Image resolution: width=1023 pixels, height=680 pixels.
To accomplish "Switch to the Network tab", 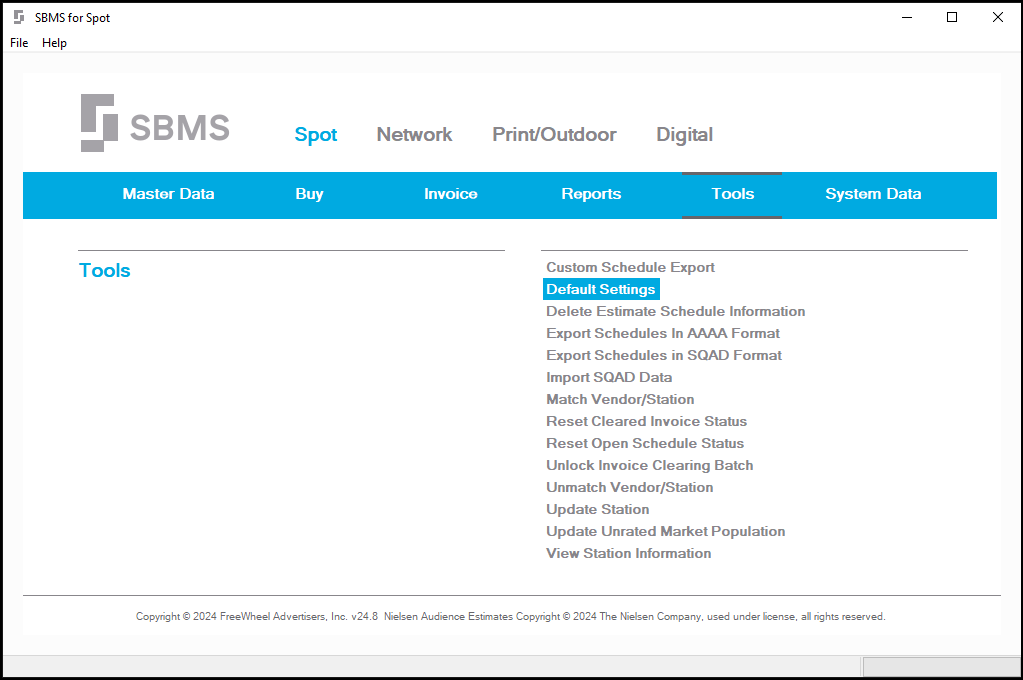I will click(414, 134).
